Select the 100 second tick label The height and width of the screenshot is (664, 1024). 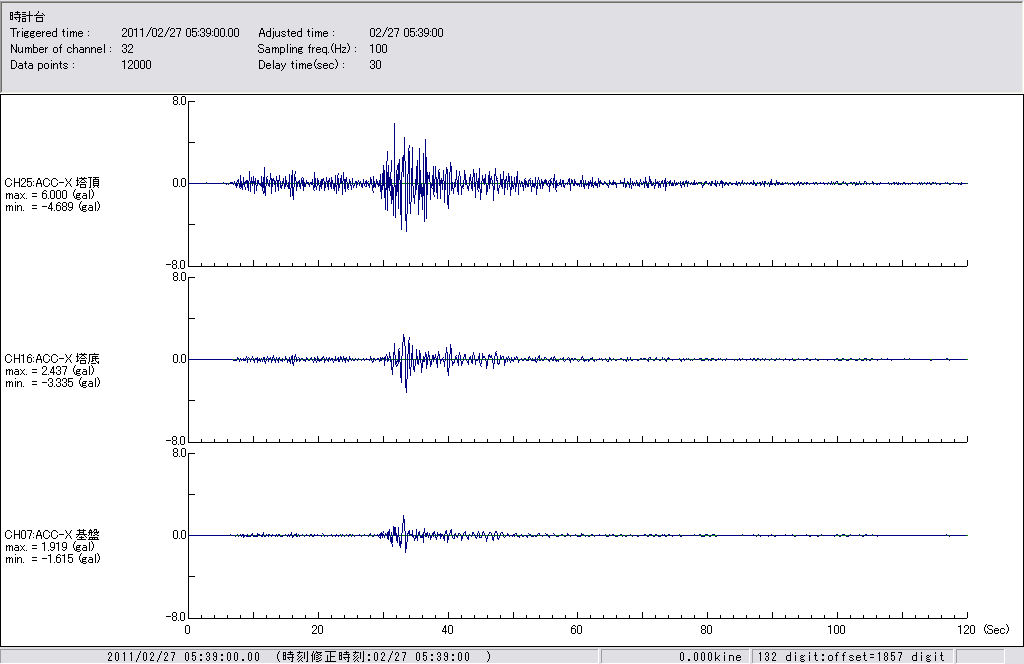click(x=837, y=630)
